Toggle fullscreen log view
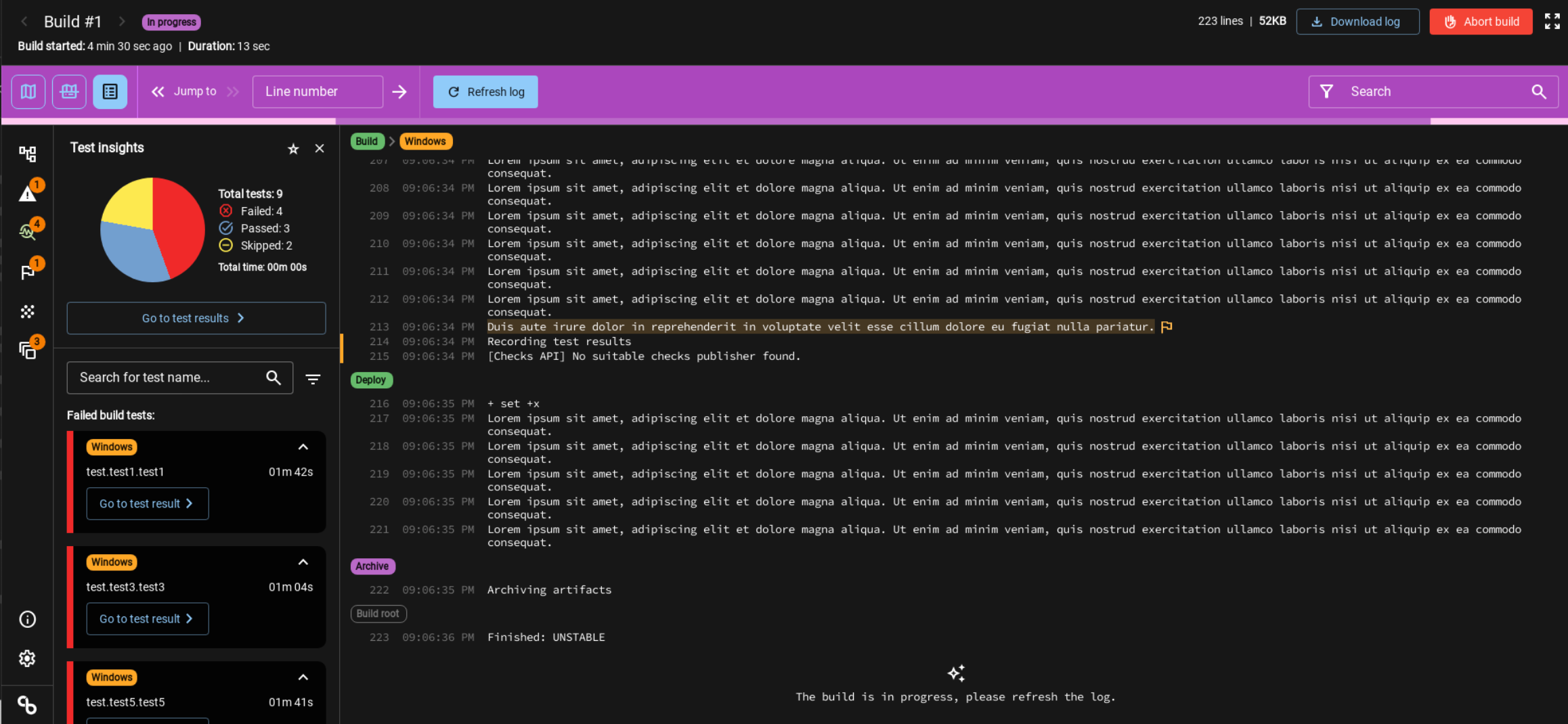This screenshot has height=724, width=1568. click(1552, 22)
